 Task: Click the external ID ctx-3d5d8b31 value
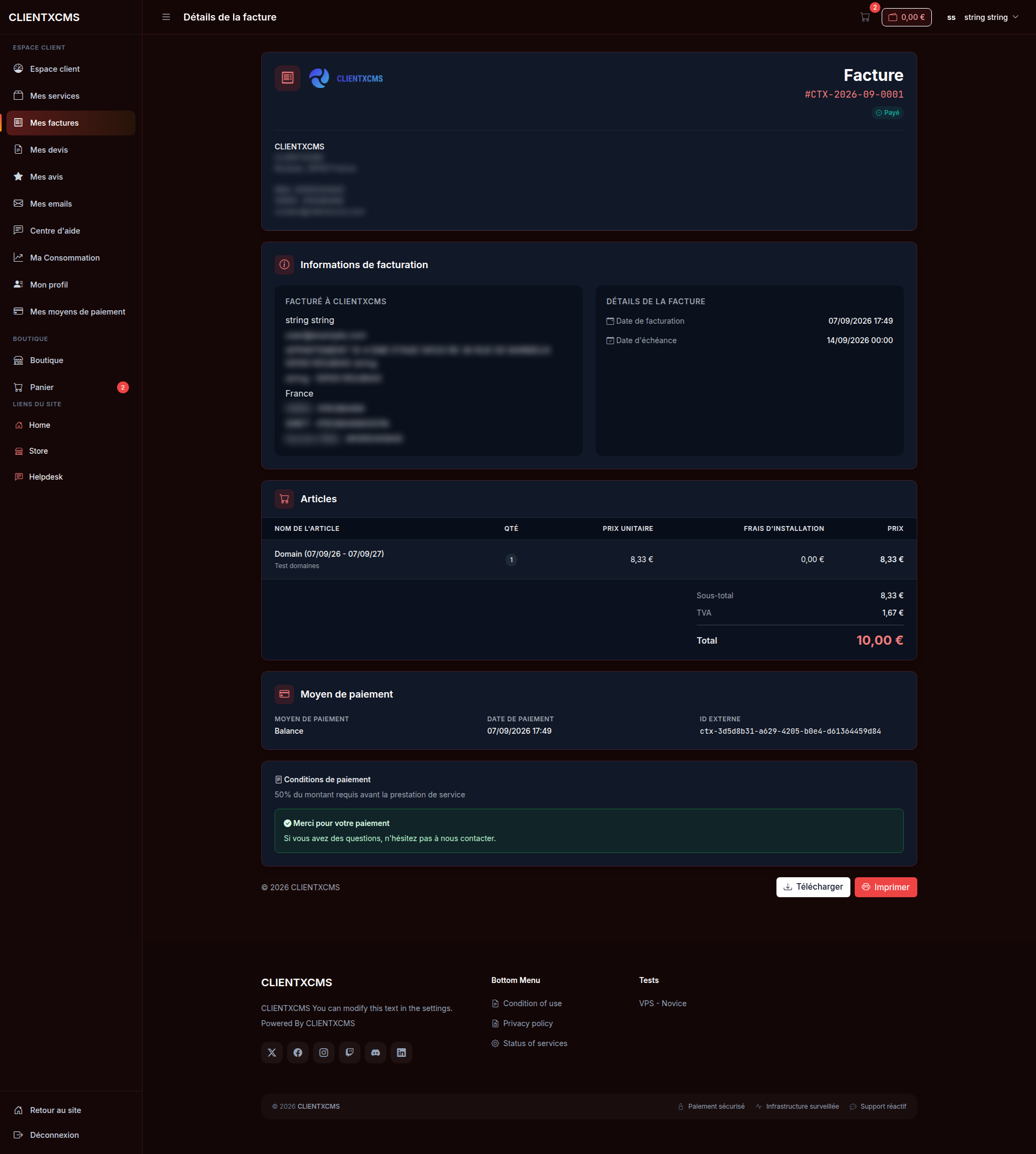pos(790,731)
